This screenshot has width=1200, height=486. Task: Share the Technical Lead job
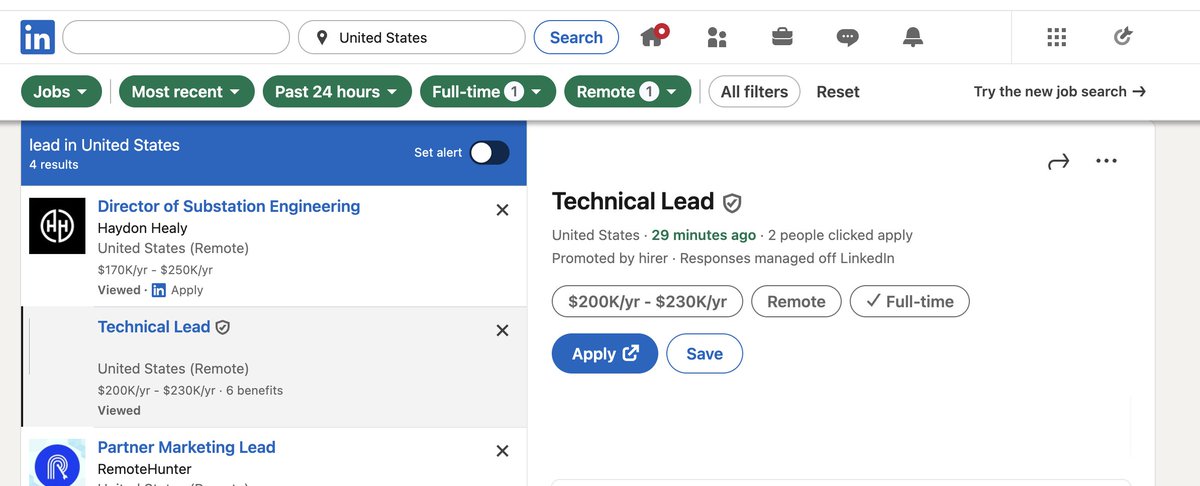(1058, 161)
